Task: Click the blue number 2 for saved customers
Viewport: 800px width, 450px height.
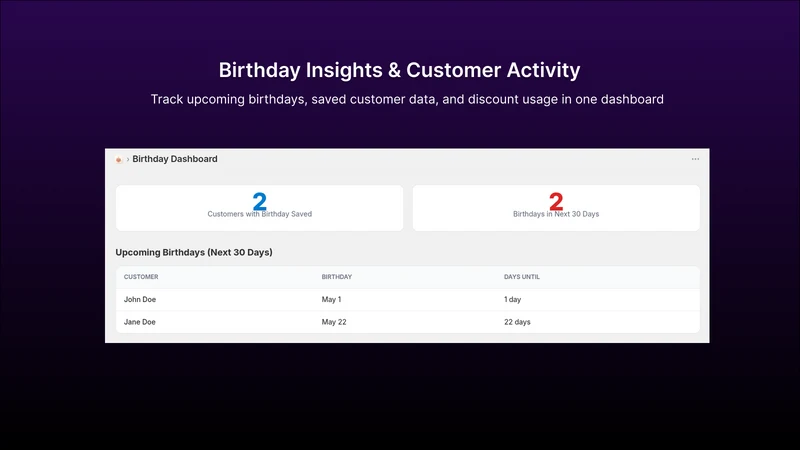Action: click(260, 201)
